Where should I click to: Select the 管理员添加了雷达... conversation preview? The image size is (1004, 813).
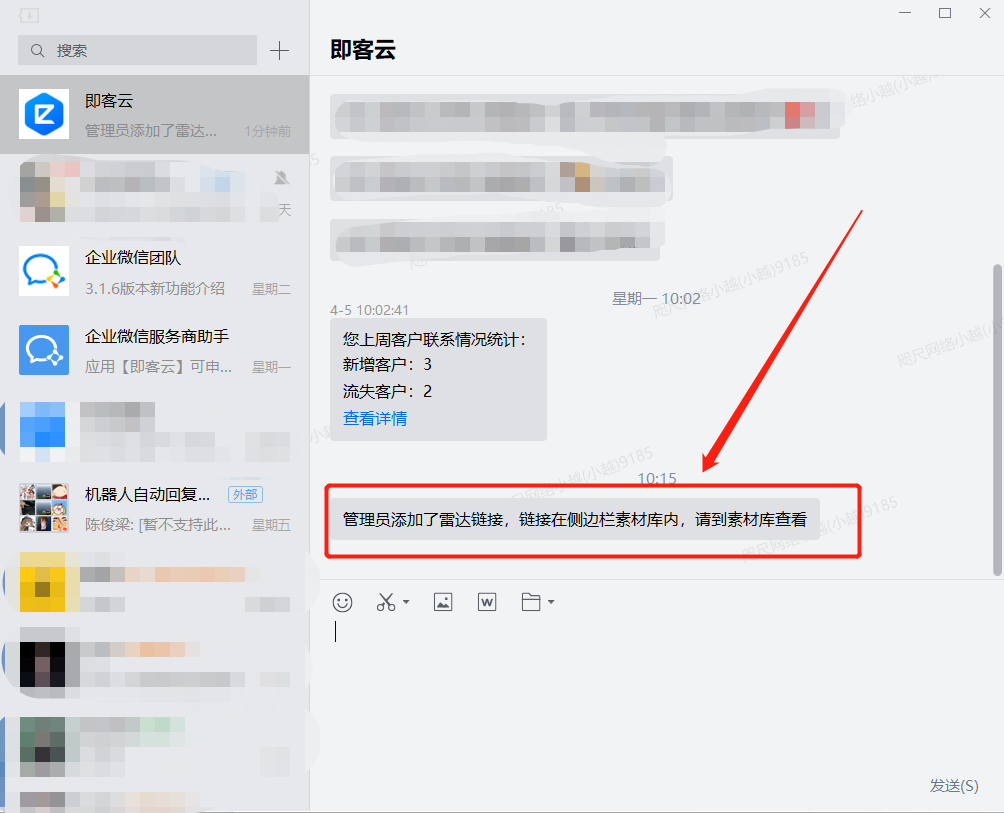click(151, 131)
